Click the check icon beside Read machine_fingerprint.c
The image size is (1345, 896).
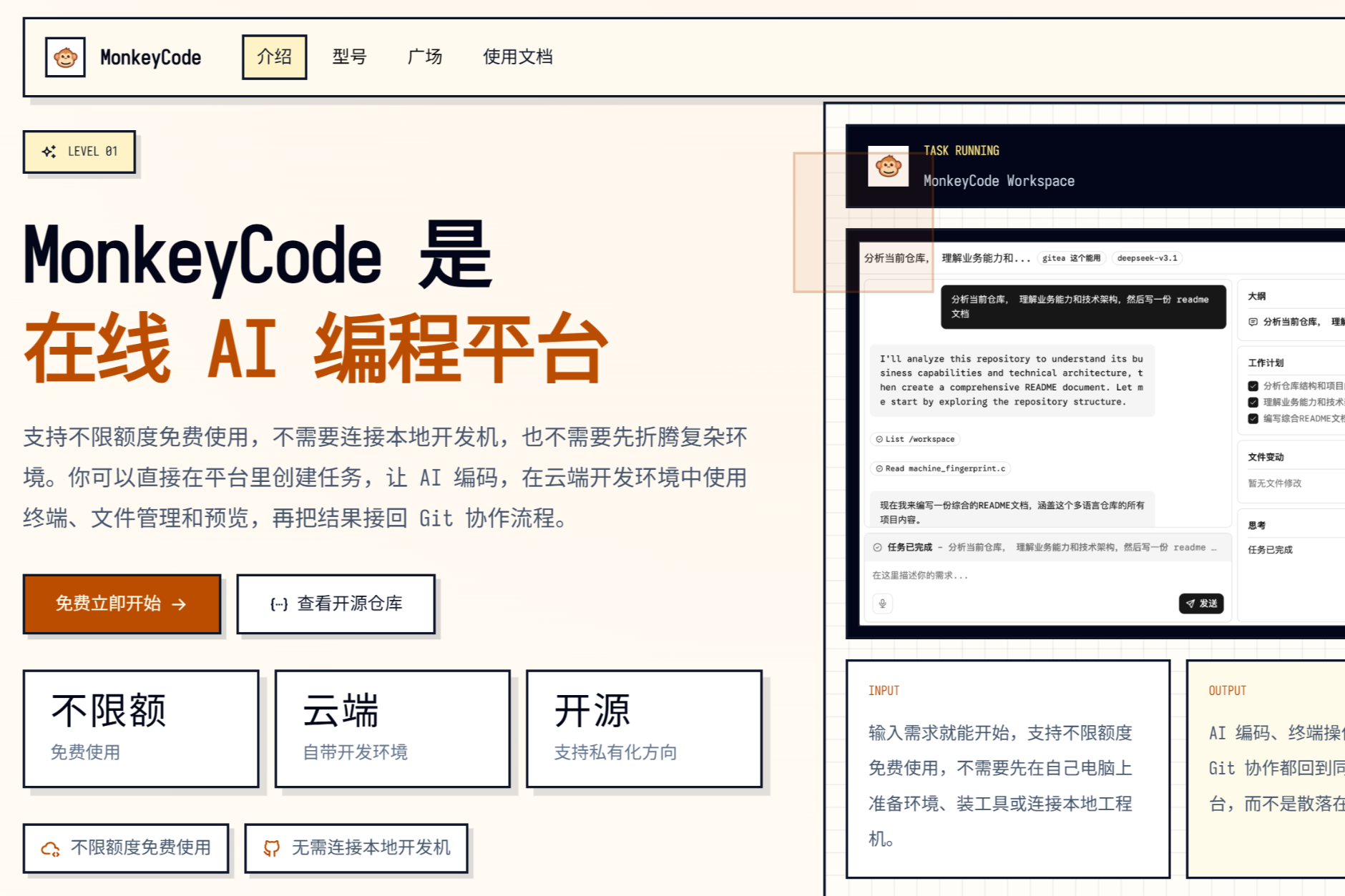[x=879, y=468]
